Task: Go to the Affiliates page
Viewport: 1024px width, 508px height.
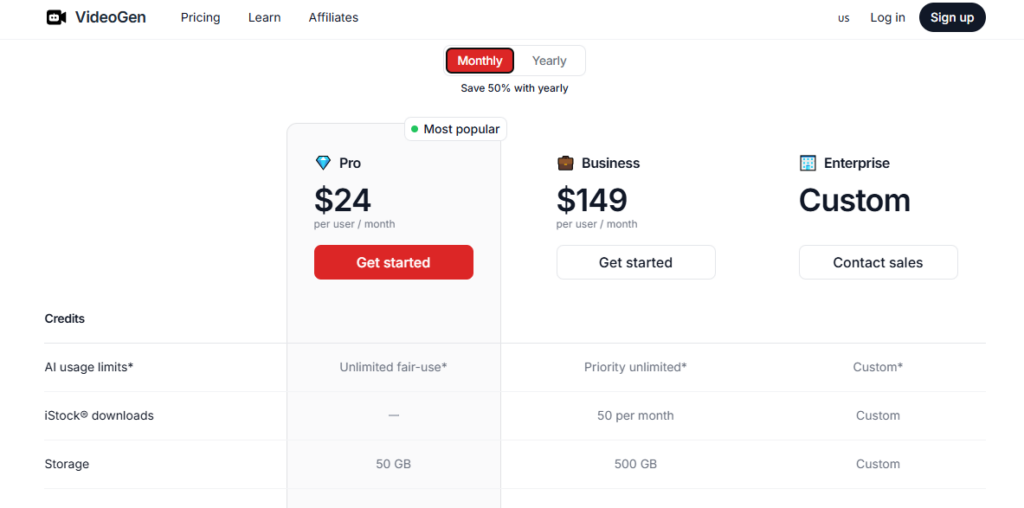Action: coord(333,17)
